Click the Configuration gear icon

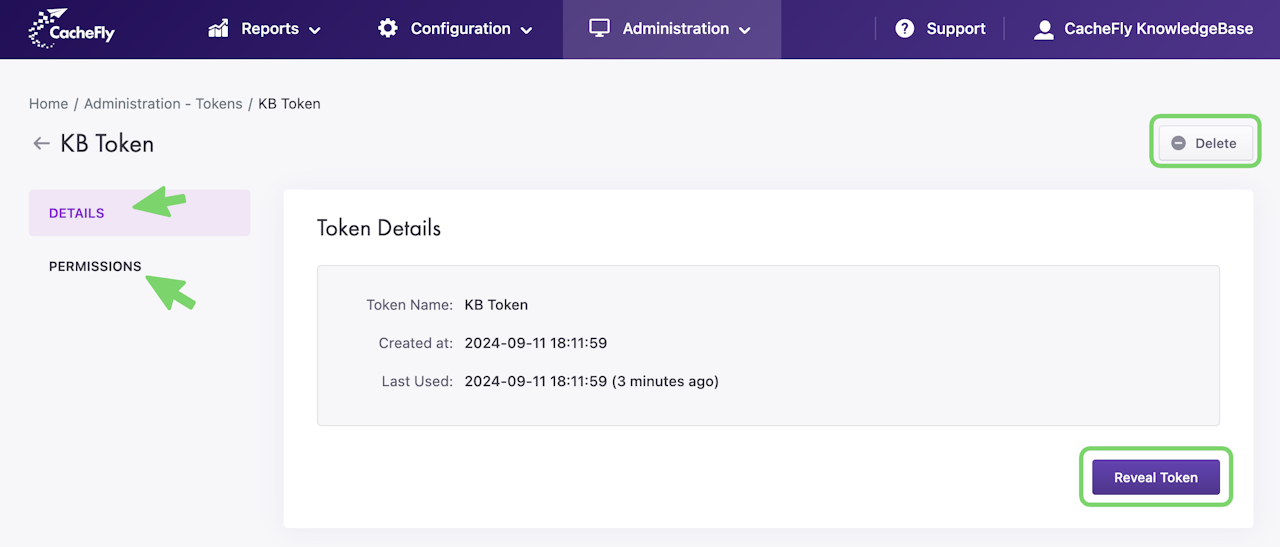click(x=388, y=28)
